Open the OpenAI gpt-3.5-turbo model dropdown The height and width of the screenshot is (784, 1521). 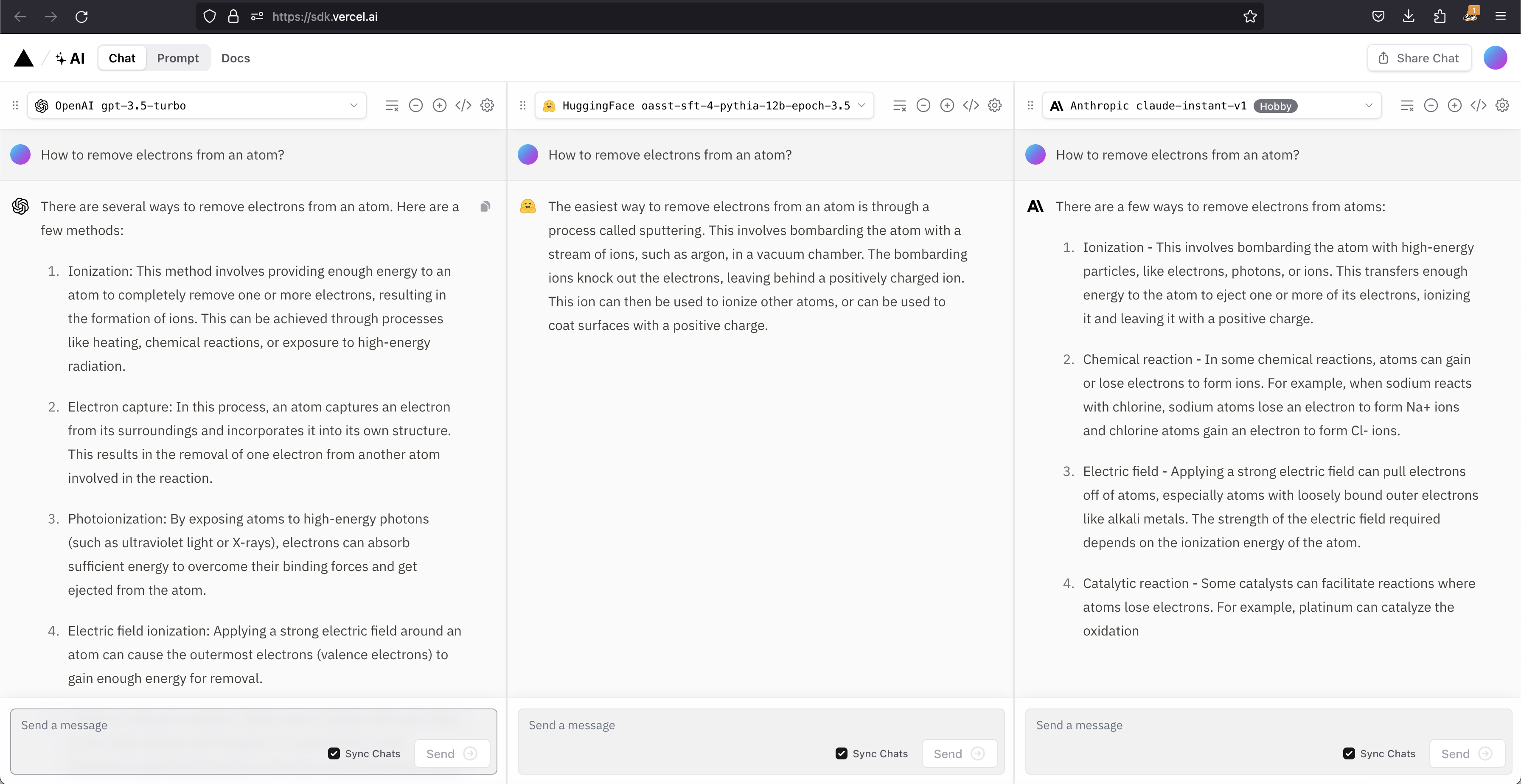click(196, 106)
